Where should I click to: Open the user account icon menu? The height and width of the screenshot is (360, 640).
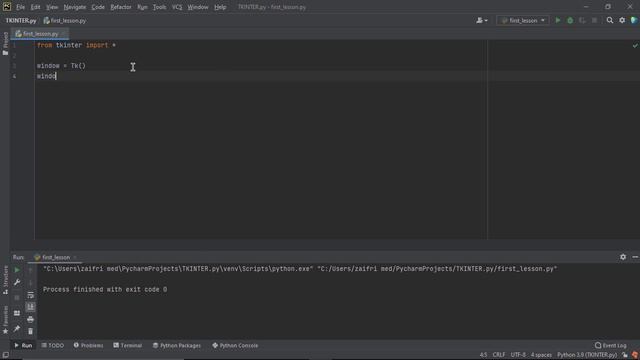point(482,20)
